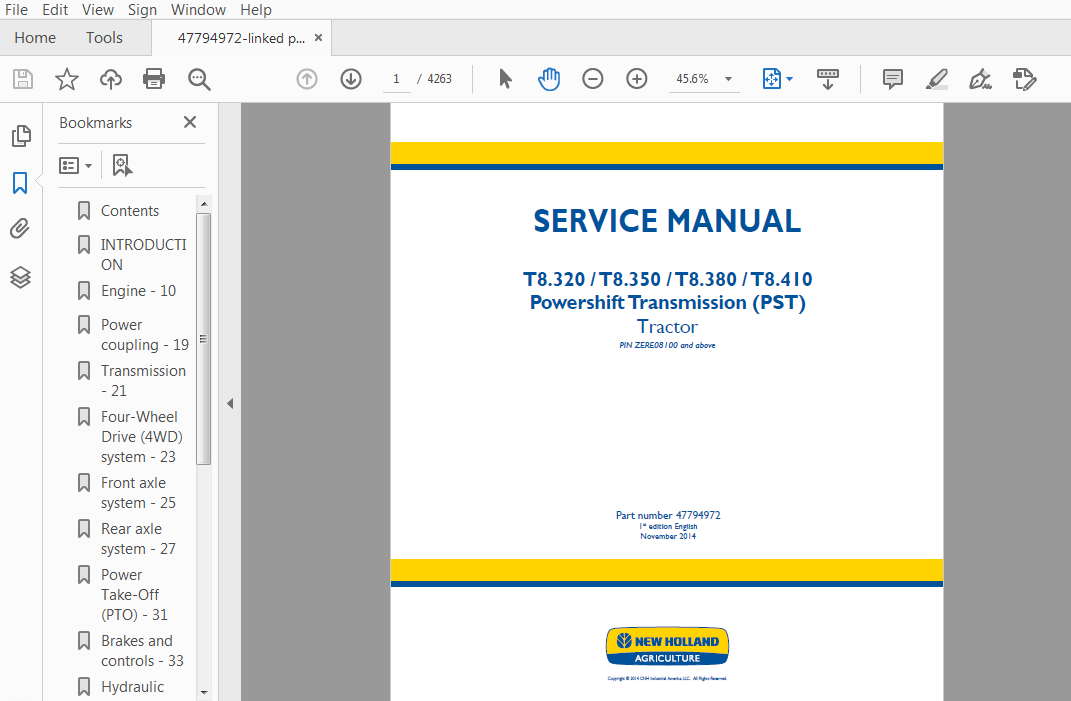Click the scrolling mode keyboard icon
This screenshot has height=701, width=1071.
tap(827, 79)
